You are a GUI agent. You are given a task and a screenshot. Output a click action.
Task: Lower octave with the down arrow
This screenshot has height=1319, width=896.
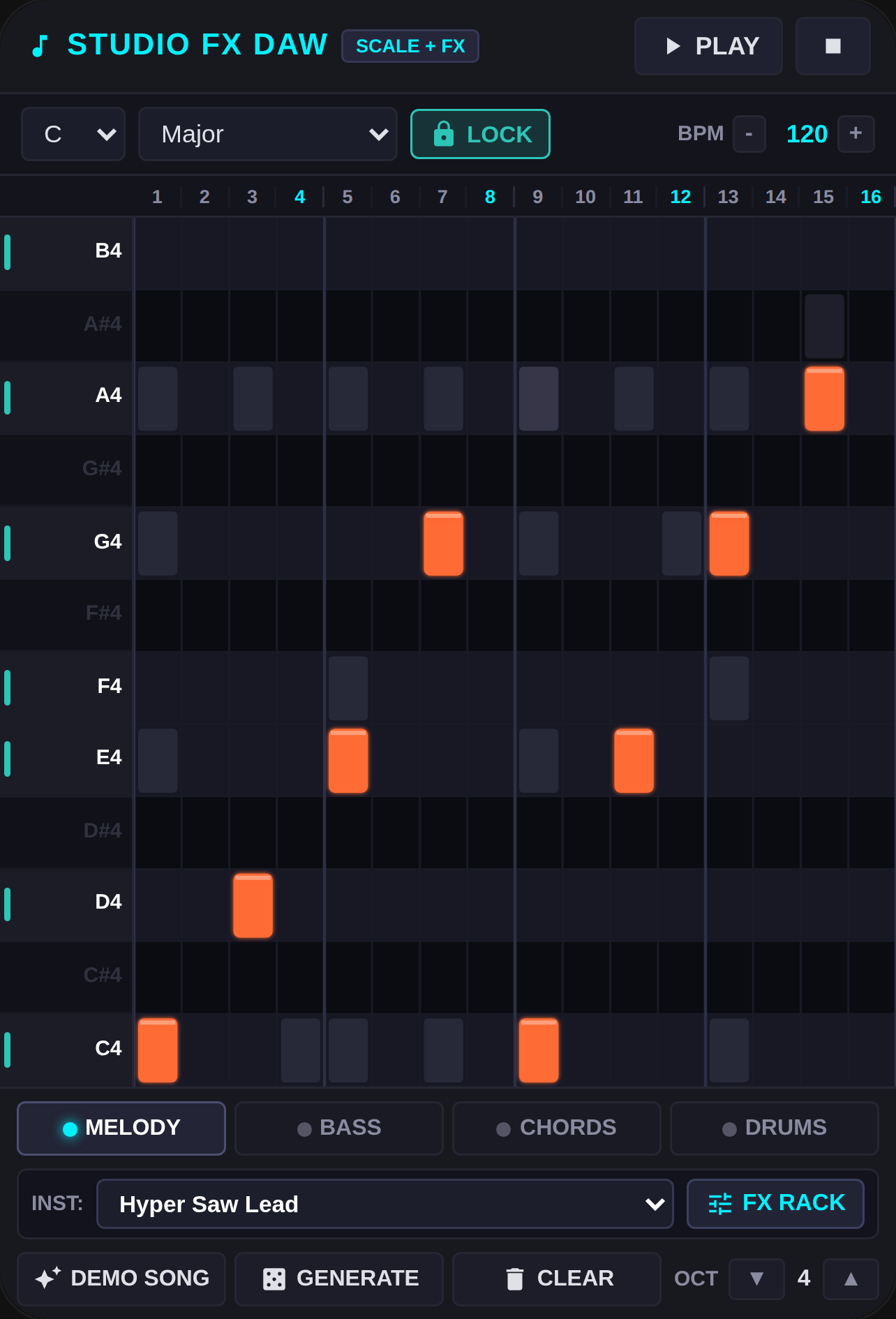[756, 1279]
